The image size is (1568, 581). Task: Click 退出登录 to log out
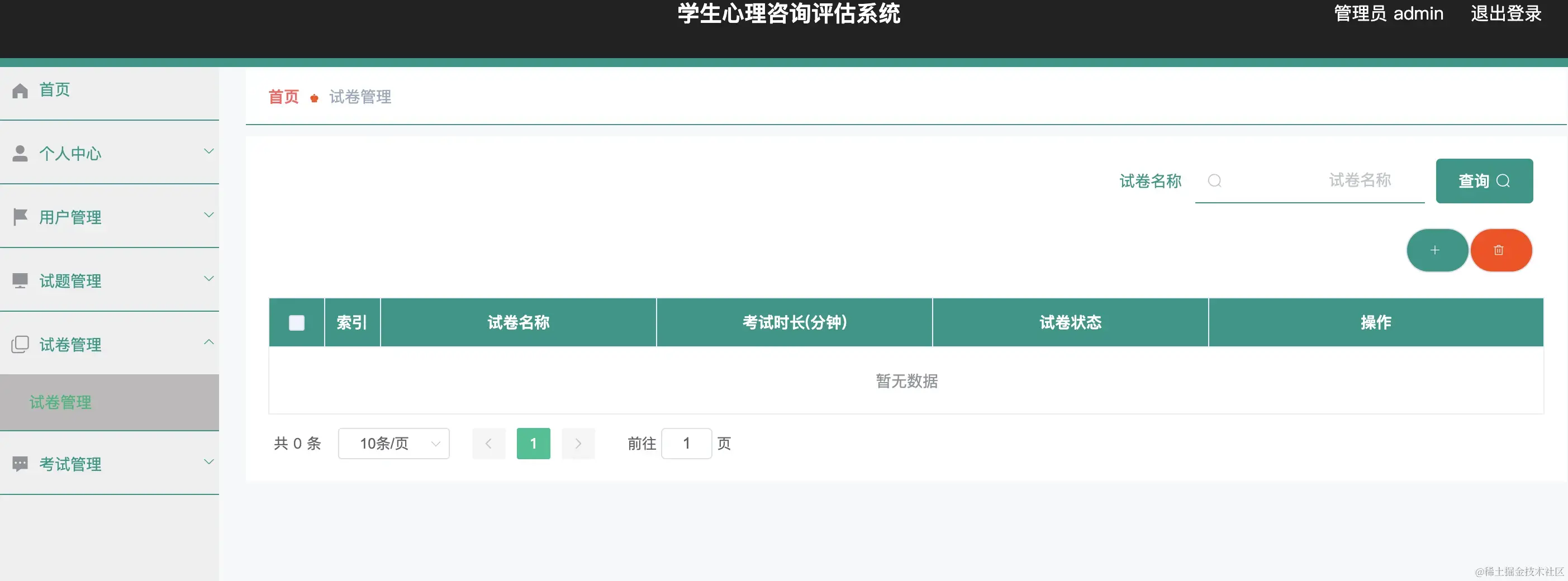[1507, 13]
